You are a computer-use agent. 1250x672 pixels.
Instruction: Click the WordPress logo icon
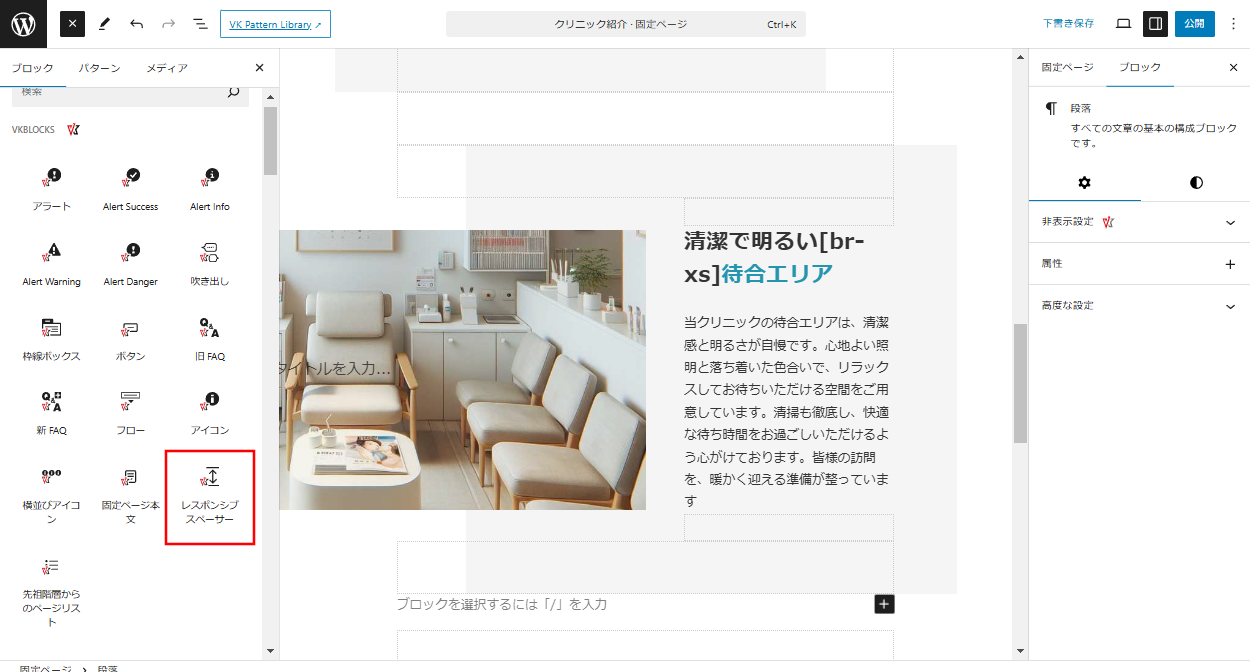(23, 24)
